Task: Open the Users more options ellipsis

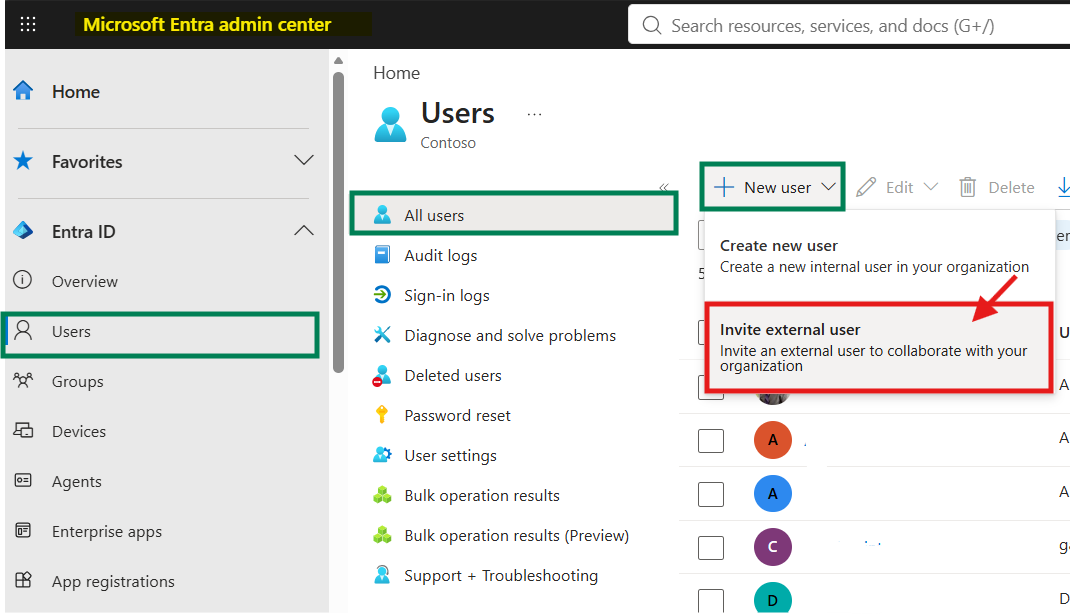Action: click(x=534, y=114)
